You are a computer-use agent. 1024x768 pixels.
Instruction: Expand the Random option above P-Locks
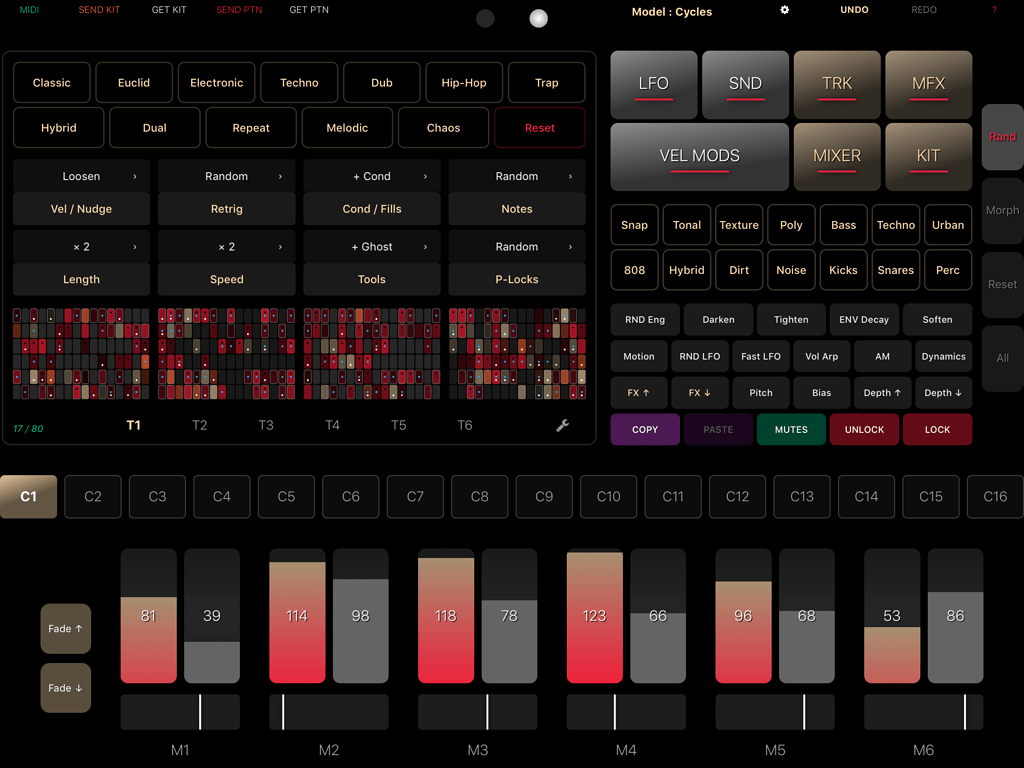coord(517,246)
